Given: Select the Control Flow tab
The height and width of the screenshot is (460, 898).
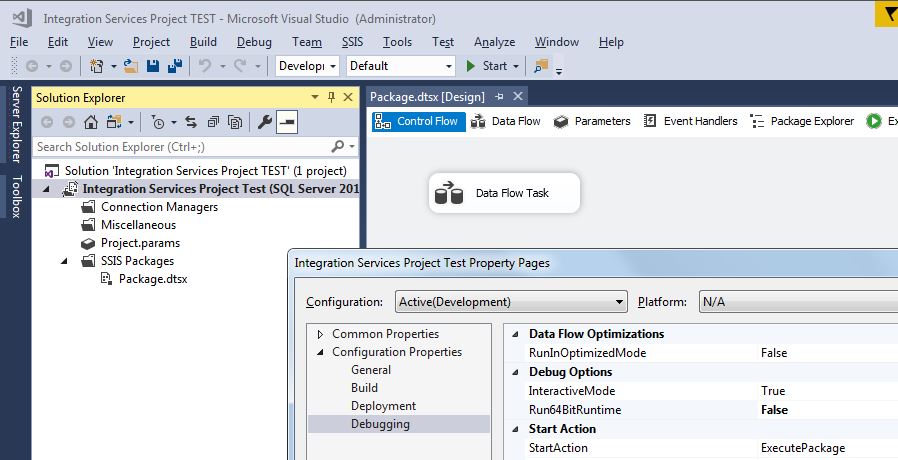Looking at the screenshot, I should click(x=418, y=121).
